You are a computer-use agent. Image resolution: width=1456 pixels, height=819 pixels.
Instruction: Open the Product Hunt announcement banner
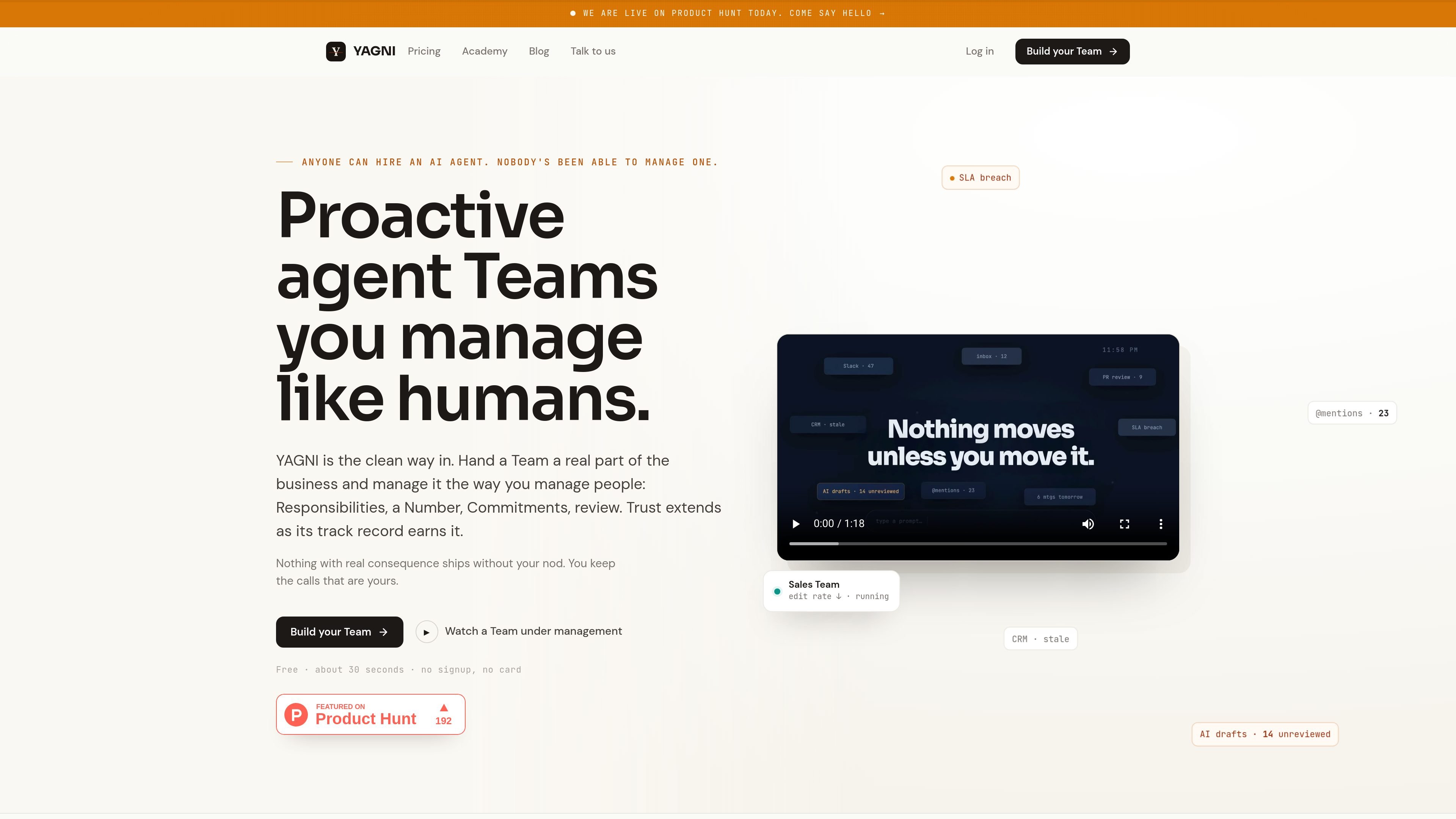coord(728,13)
